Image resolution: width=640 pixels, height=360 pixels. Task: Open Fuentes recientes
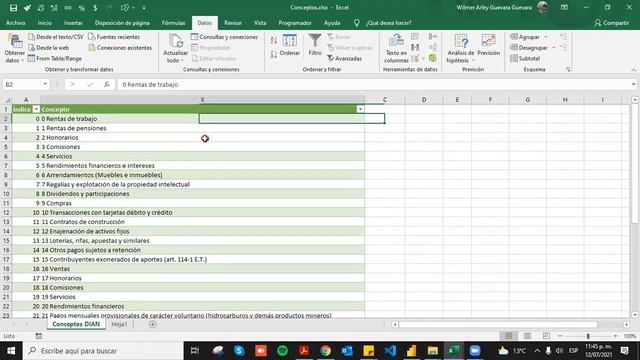[114, 37]
